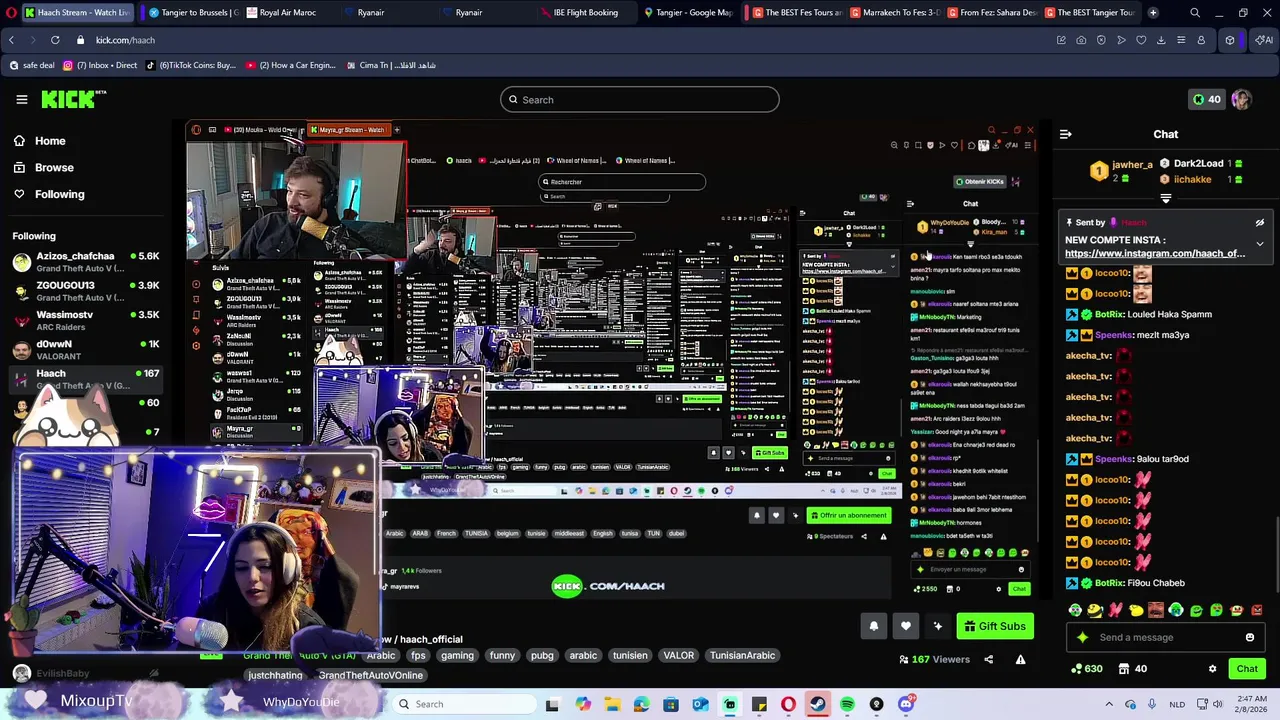Switch to Royal Air Maroc tab
1280x720 pixels.
pos(287,12)
